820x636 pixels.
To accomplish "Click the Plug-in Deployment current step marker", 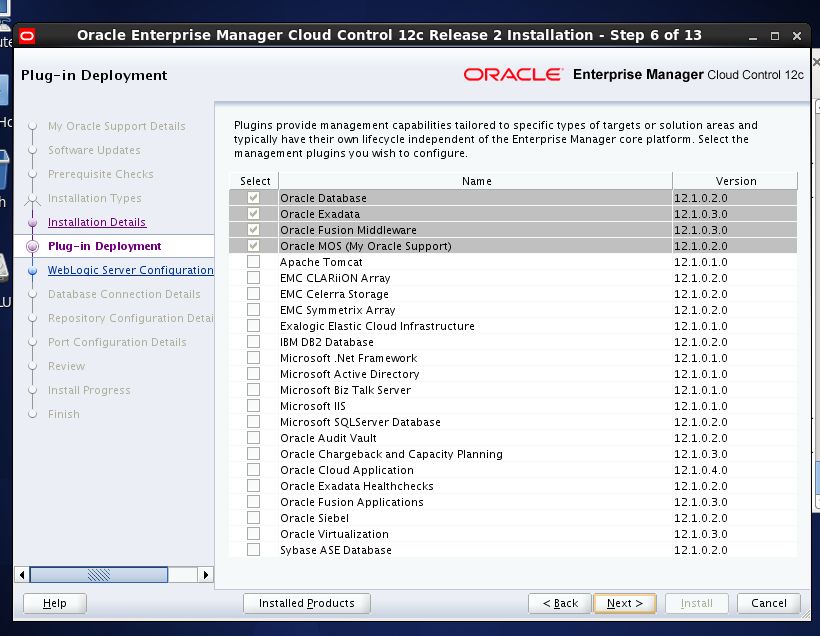I will pyautogui.click(x=33, y=246).
